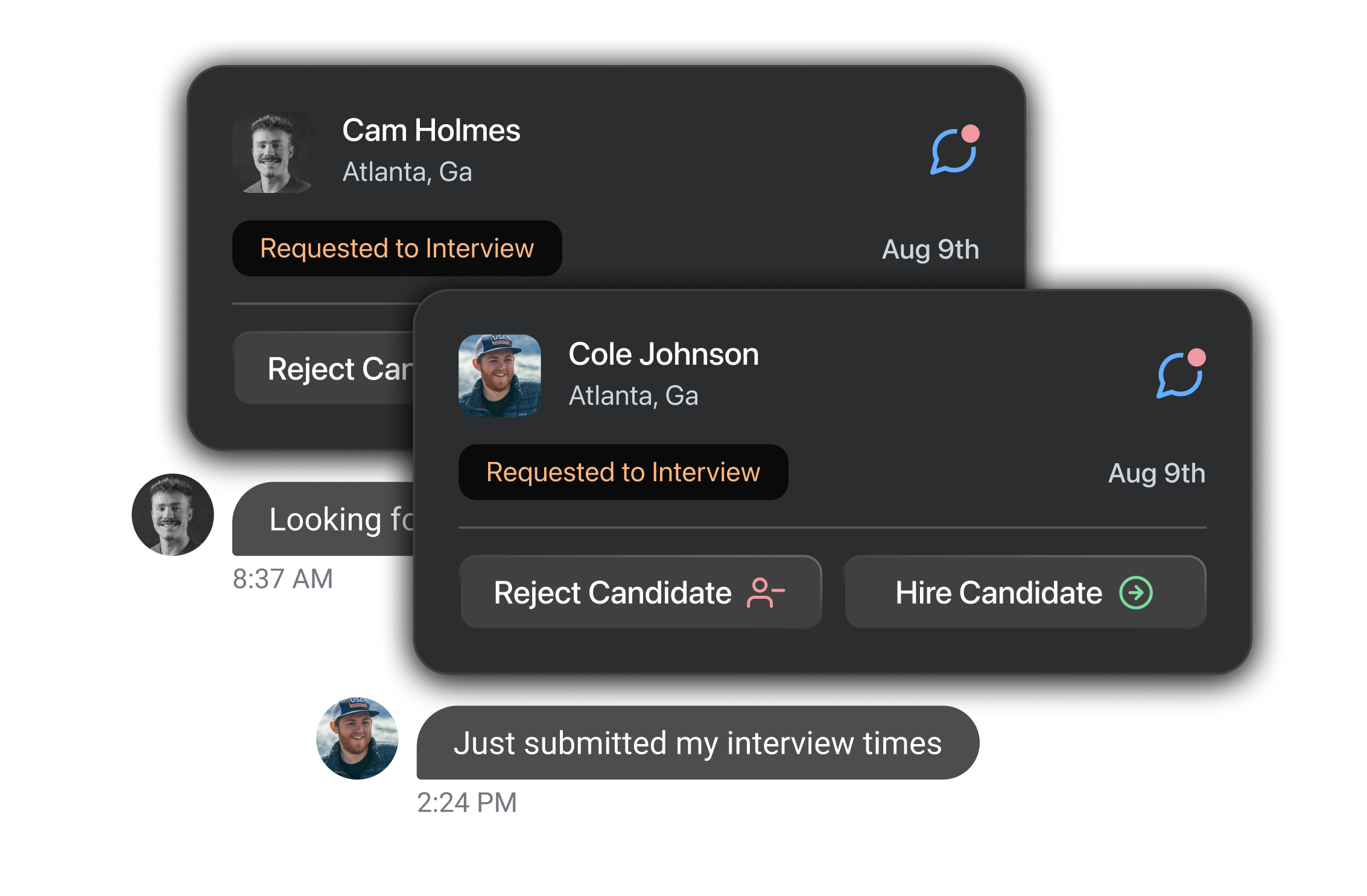Click Cole's round avatar beside chat message
This screenshot has height=896, width=1367.
[x=357, y=738]
